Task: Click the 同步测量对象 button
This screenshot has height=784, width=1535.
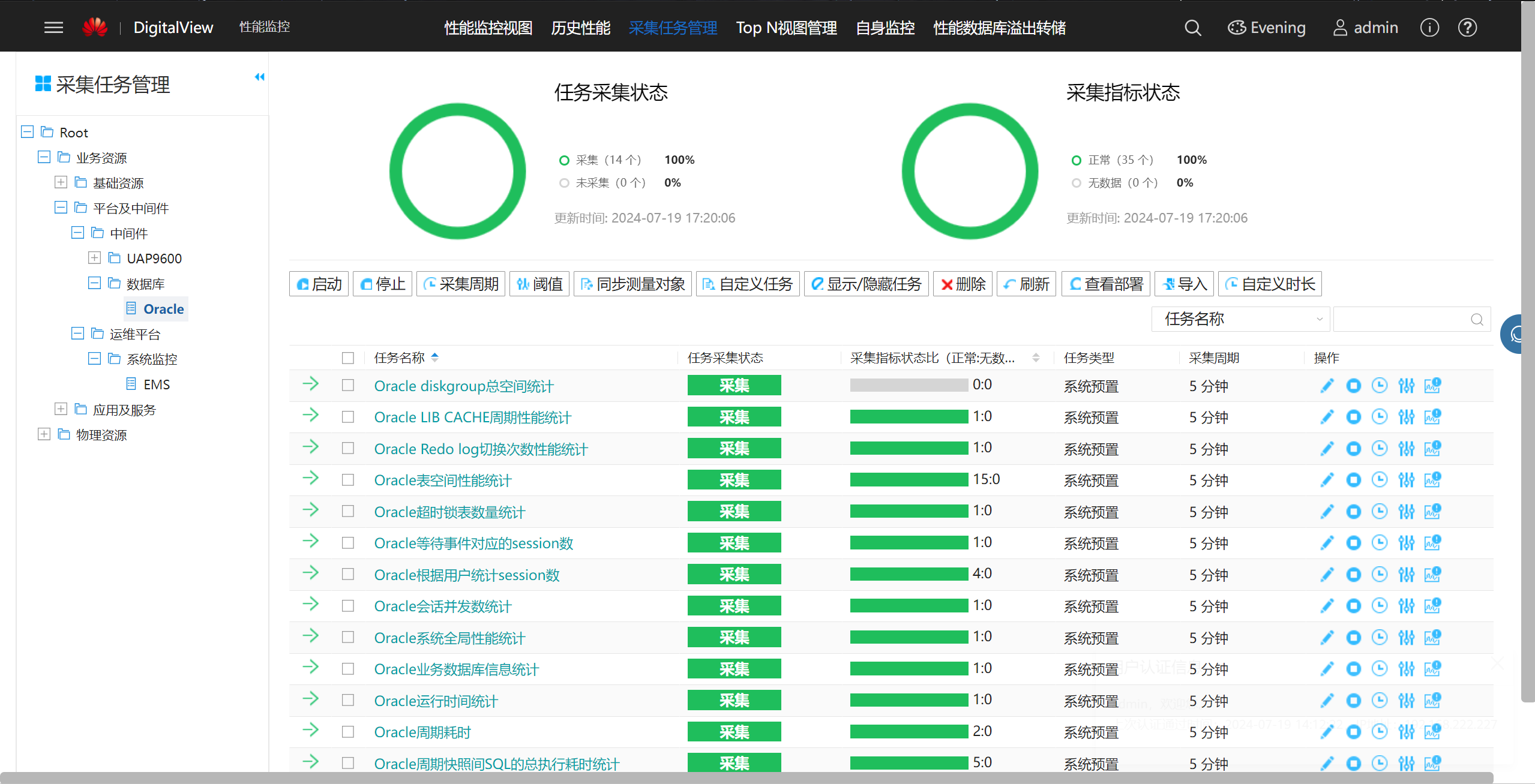Action: pos(632,284)
